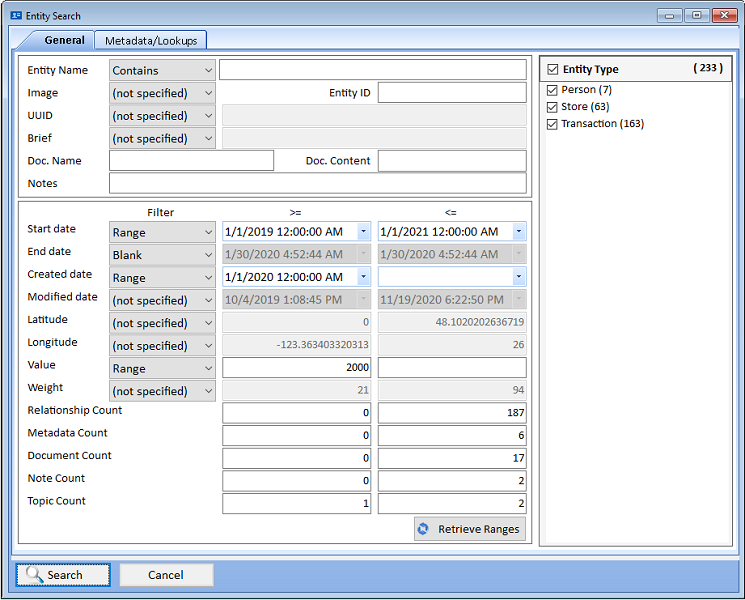Open the Created date filter dropdown
This screenshot has width=745, height=600.
(162, 278)
